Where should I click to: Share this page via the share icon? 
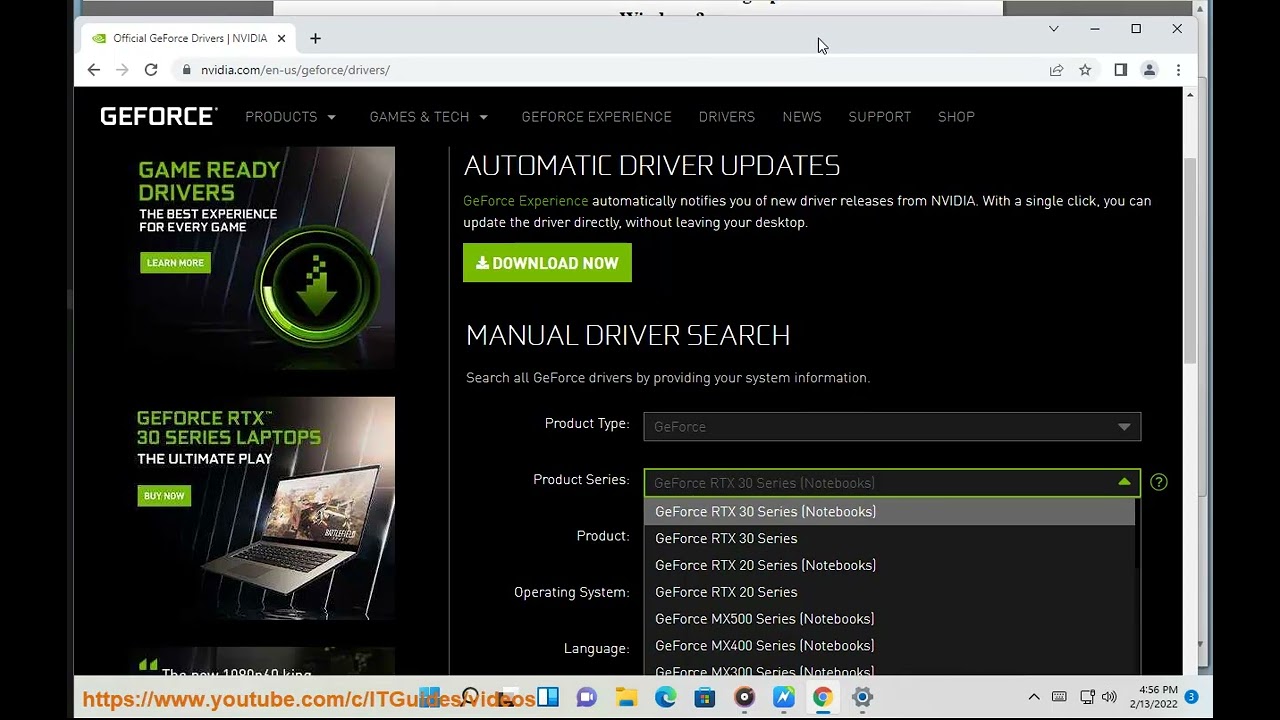coord(1056,70)
